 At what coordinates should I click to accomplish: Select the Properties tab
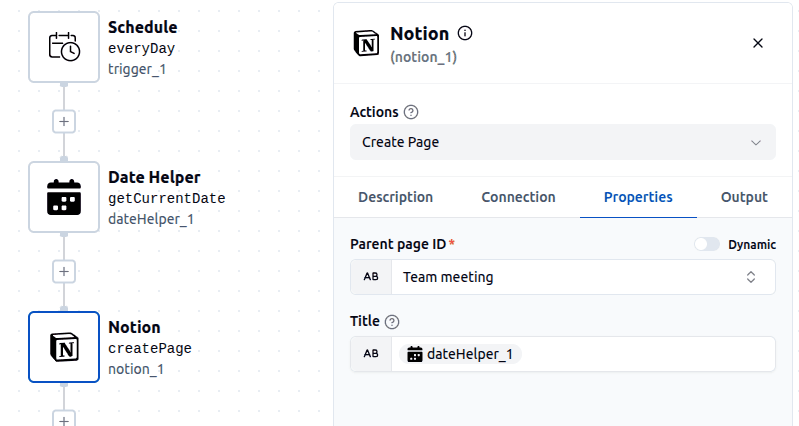click(638, 197)
